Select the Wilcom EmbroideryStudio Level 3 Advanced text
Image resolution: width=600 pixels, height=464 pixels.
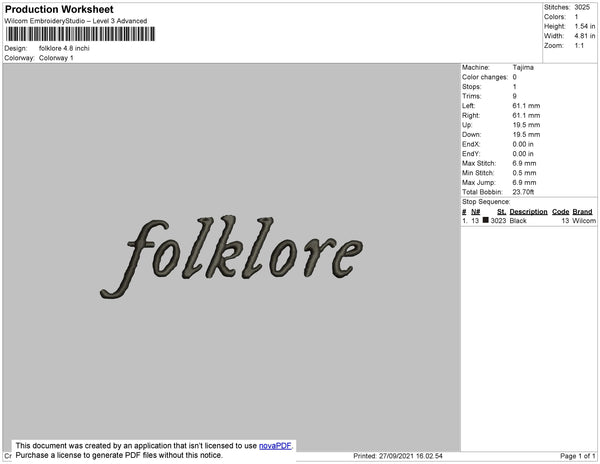(x=76, y=21)
